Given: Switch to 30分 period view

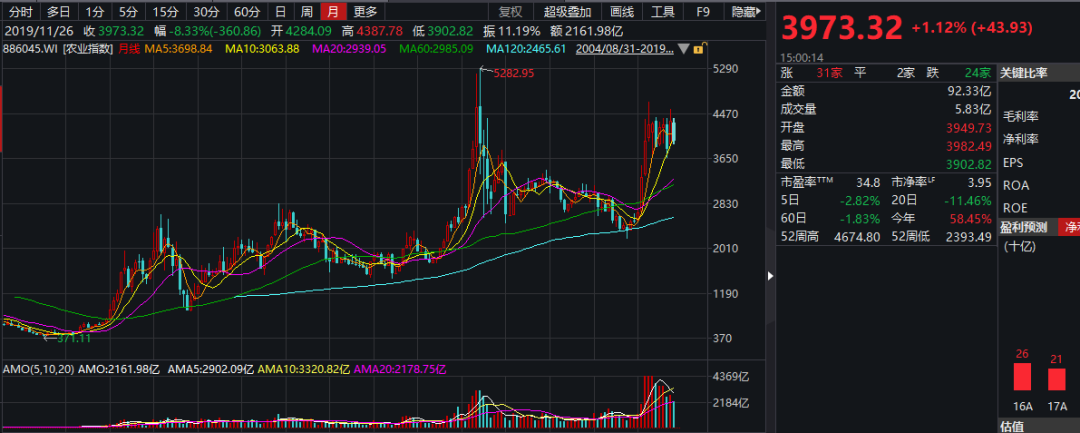Looking at the screenshot, I should click(x=206, y=12).
